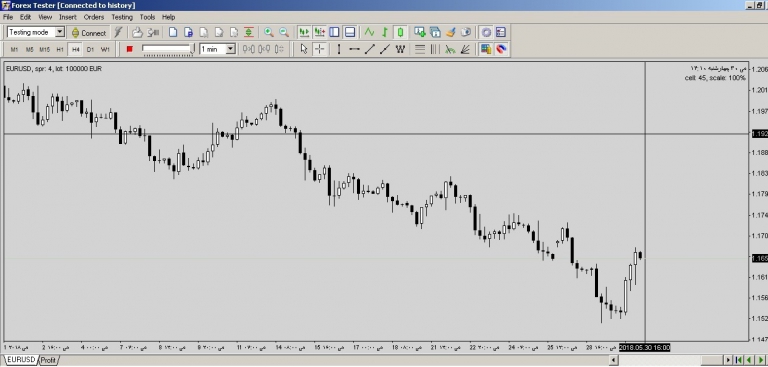This screenshot has height=367, width=768.
Task: Select the trend line drawing tool
Action: [x=370, y=49]
